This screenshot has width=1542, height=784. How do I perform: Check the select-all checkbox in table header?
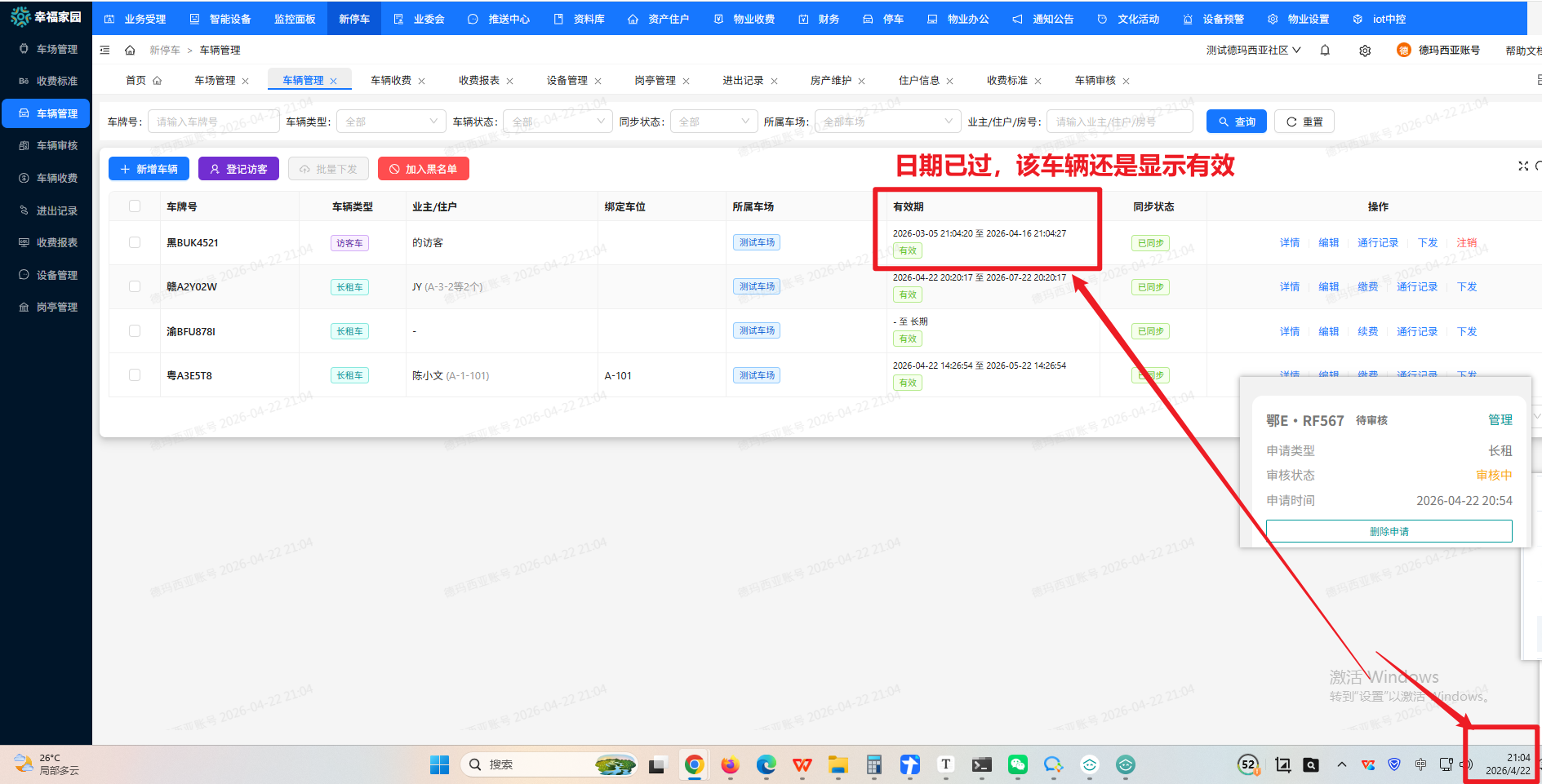click(x=135, y=206)
